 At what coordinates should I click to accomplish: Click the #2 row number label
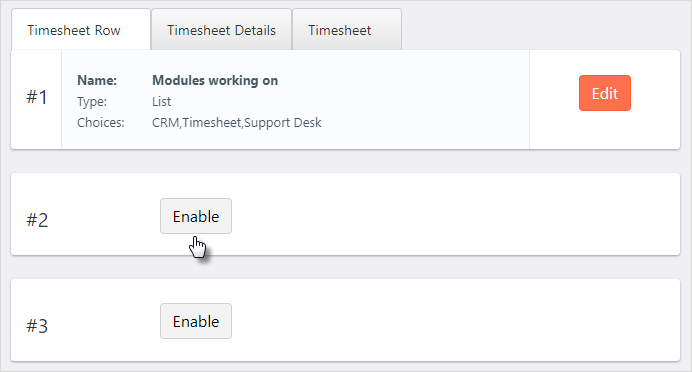[x=37, y=220]
